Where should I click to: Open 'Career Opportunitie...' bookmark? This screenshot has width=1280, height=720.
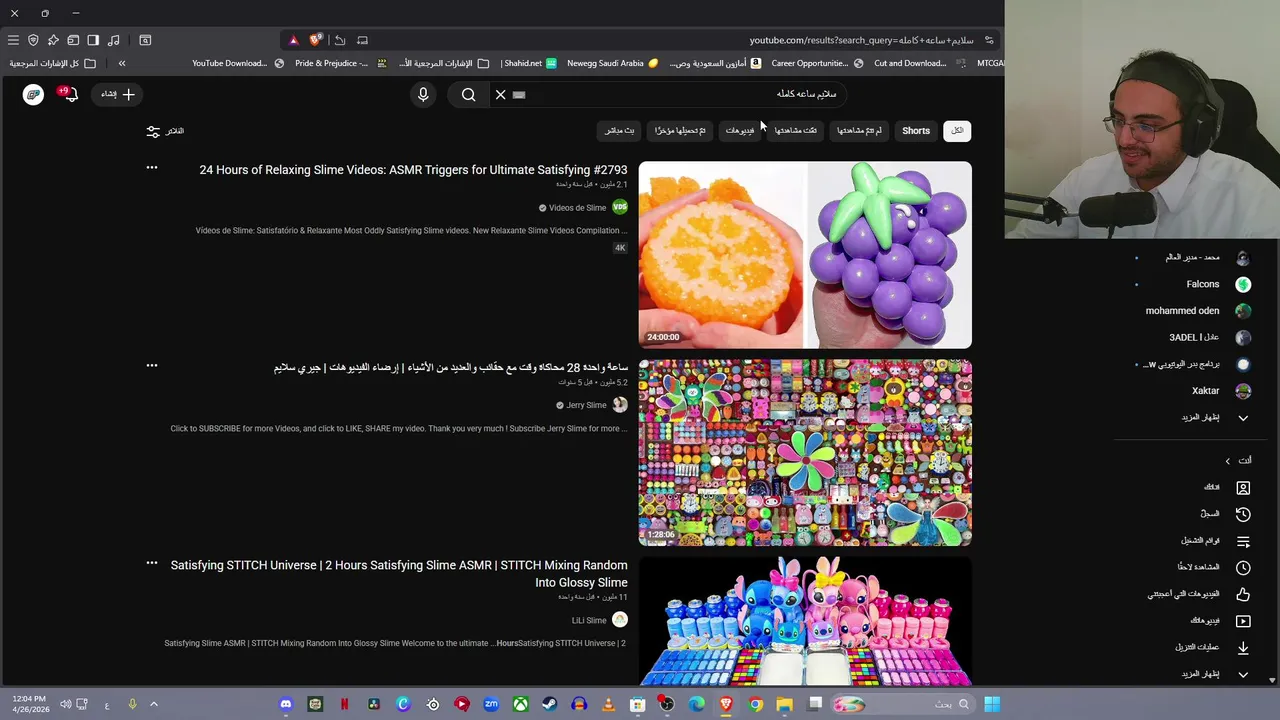tap(817, 63)
